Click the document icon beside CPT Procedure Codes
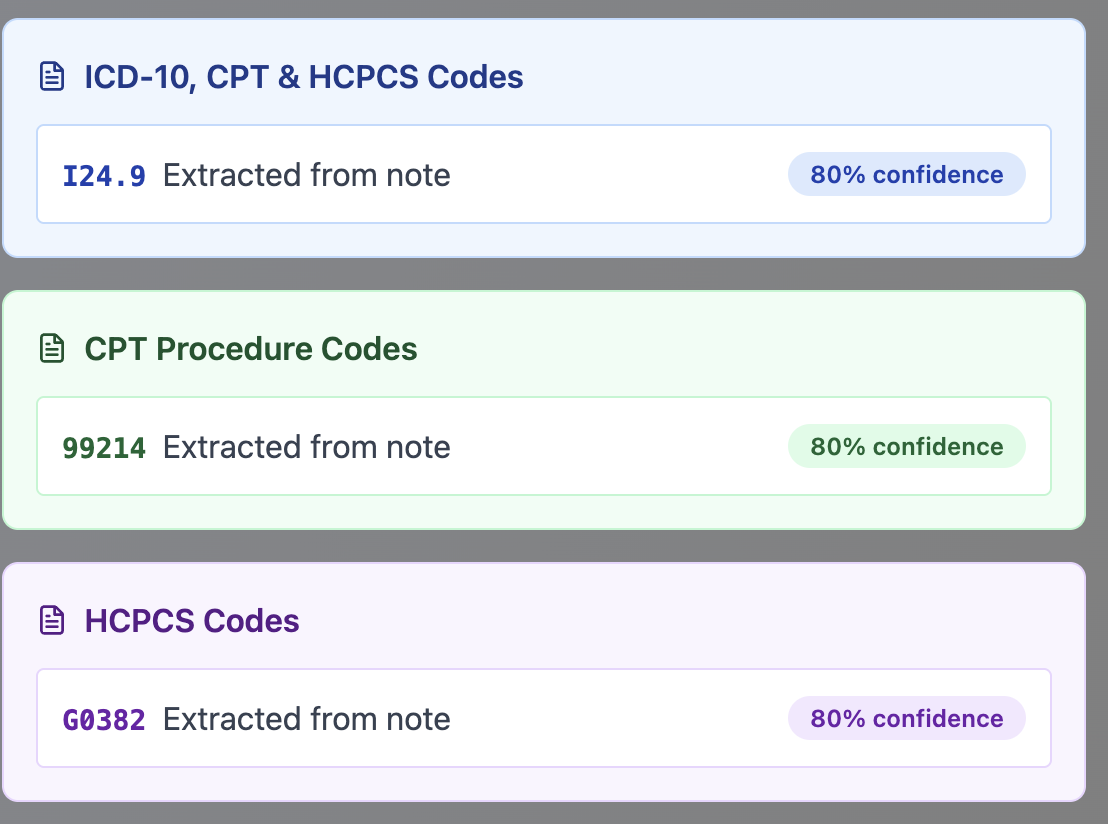Image resolution: width=1108 pixels, height=824 pixels. [x=52, y=348]
